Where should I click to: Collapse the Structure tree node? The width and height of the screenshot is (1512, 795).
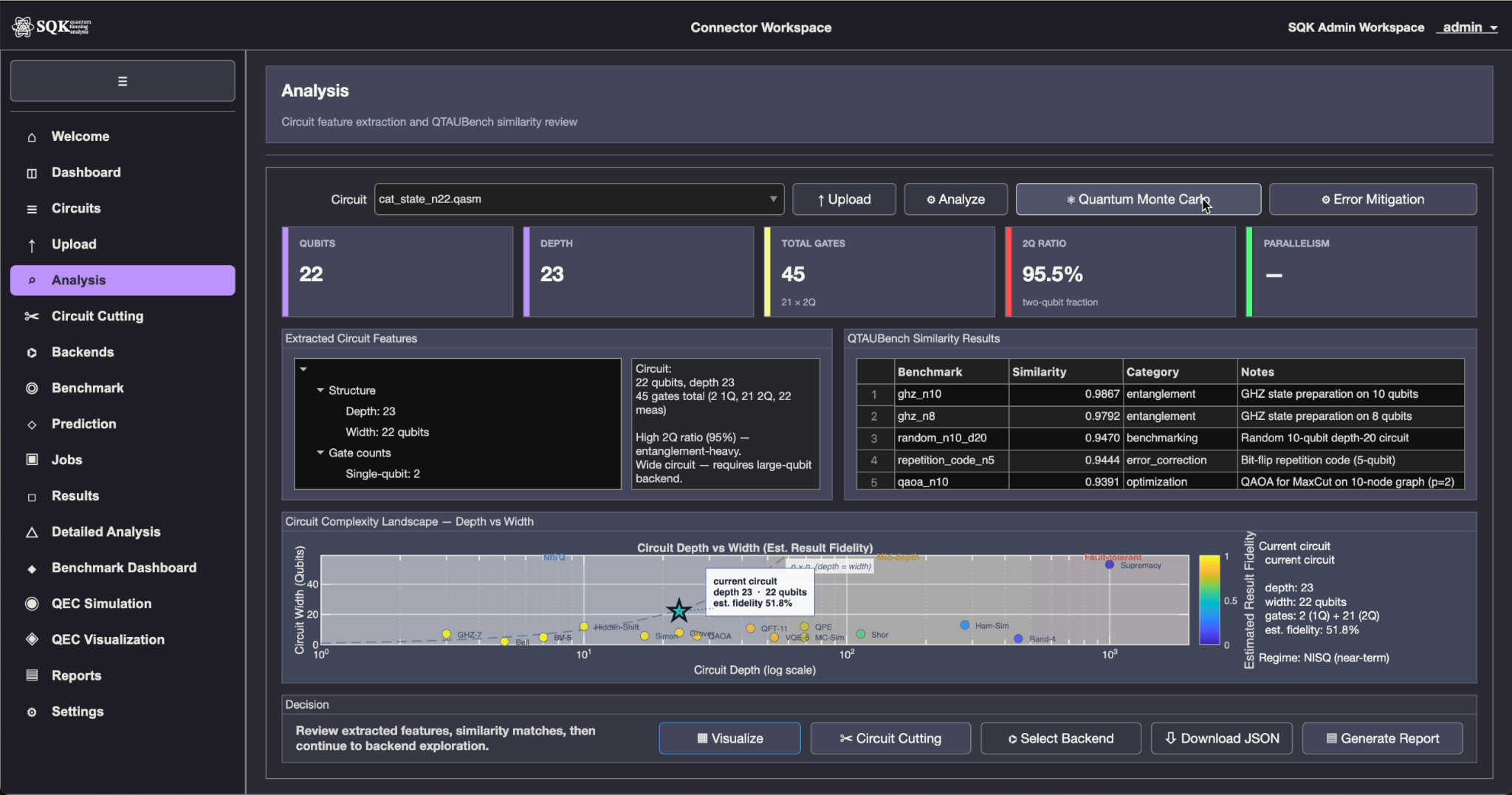[320, 390]
